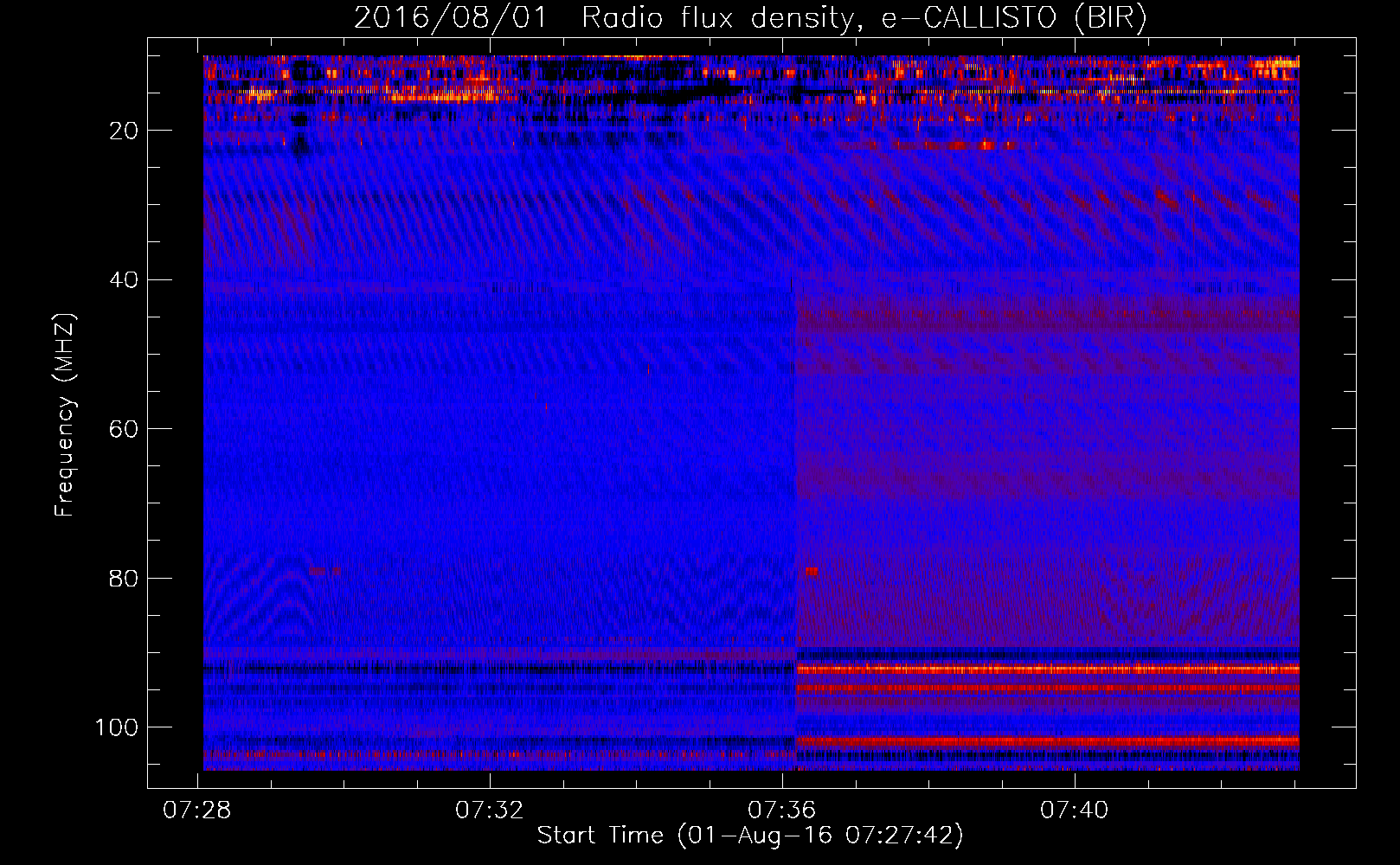This screenshot has width=1400, height=865.
Task: Click the '20' frequency tick label
Action: click(124, 131)
